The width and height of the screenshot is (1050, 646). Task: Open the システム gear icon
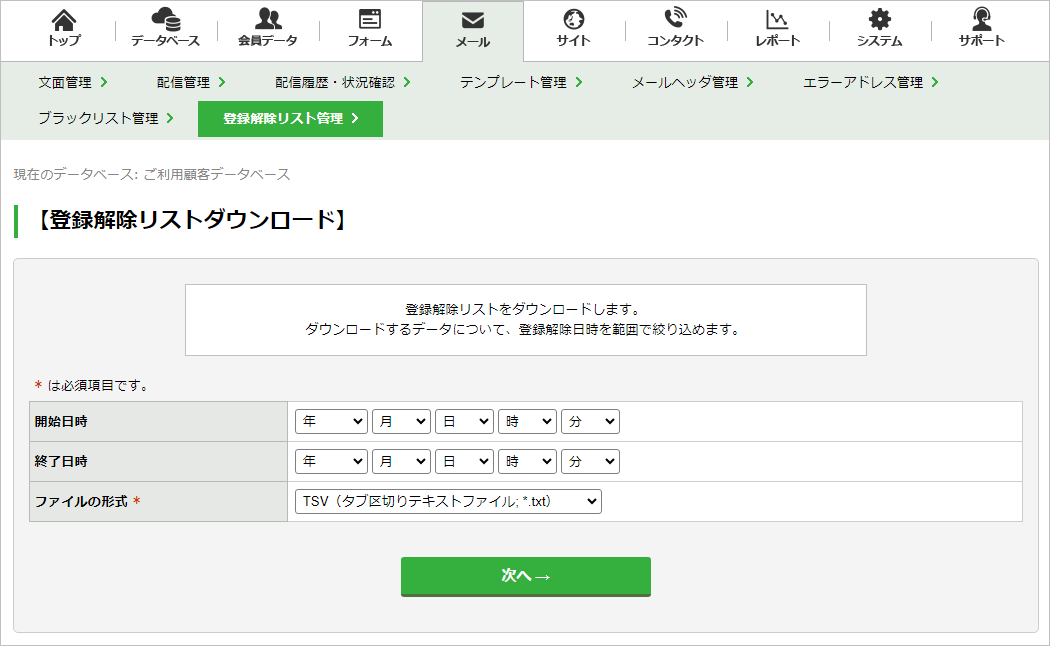tap(879, 19)
